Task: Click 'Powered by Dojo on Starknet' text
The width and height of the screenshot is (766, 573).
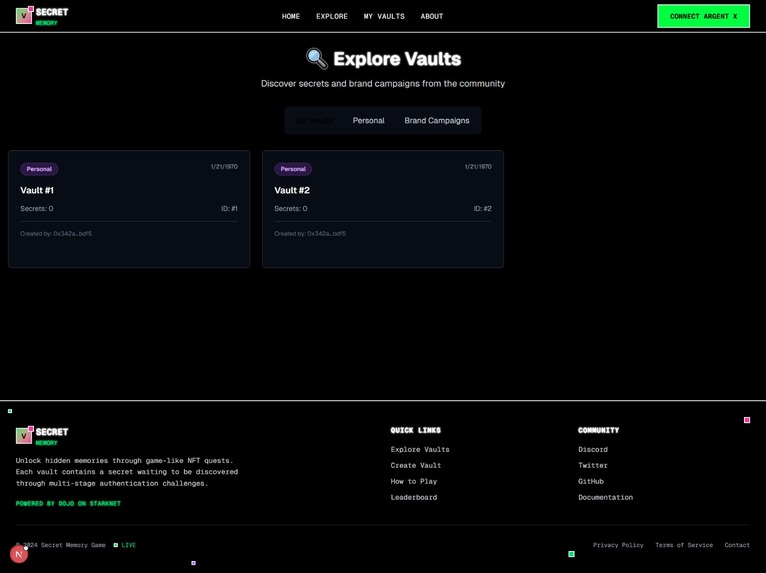Action: click(x=68, y=504)
